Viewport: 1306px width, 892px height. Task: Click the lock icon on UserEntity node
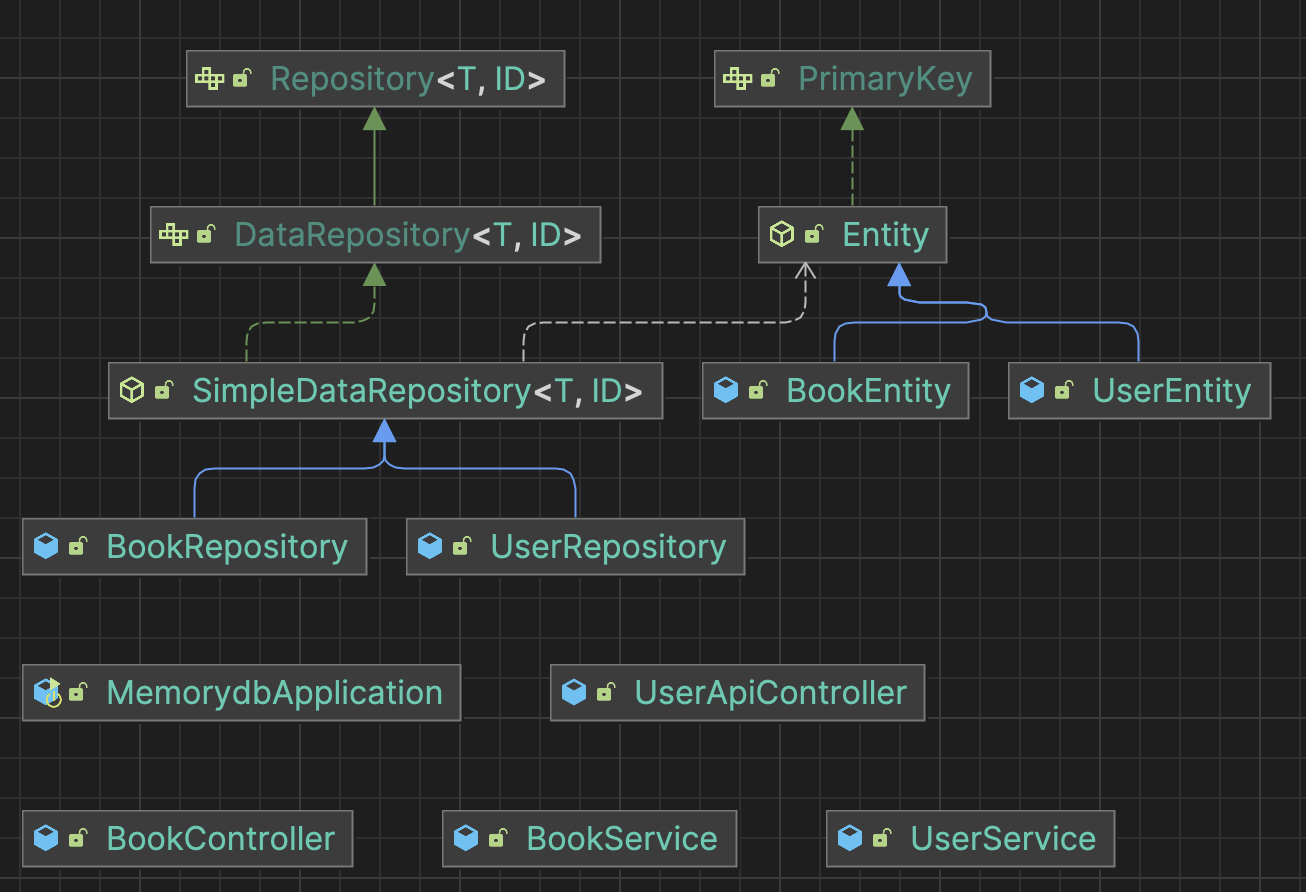click(1063, 390)
